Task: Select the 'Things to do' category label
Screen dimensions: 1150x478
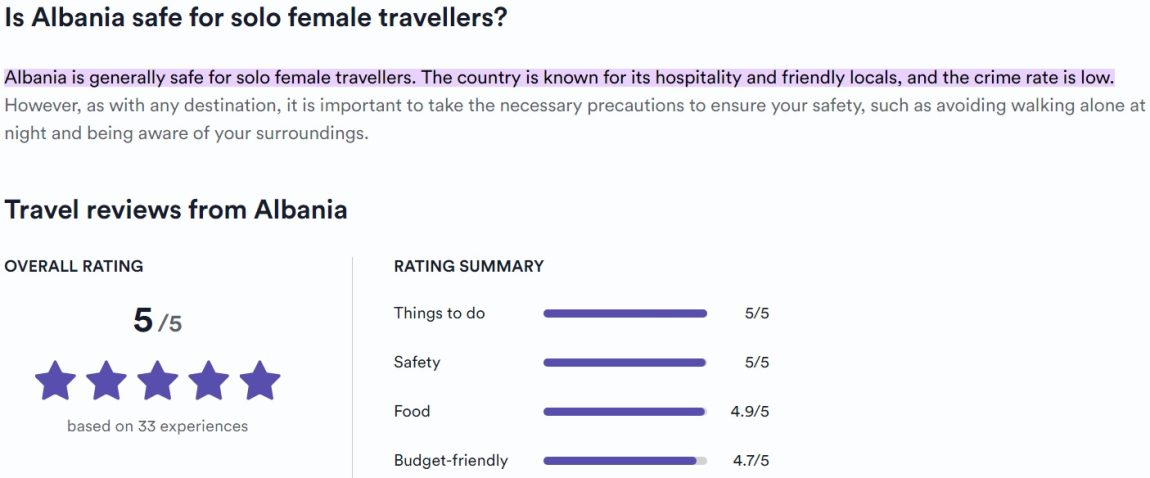Action: click(x=439, y=313)
